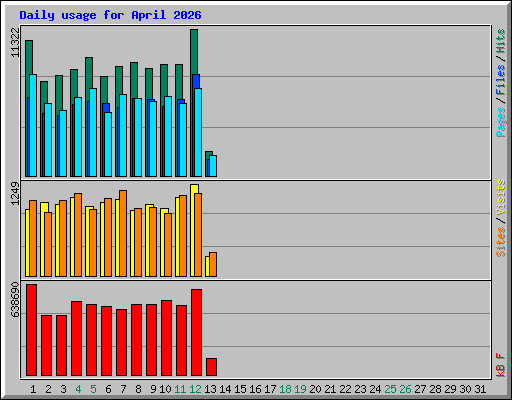
Task: Click the day 9 axis label
Action: click(153, 389)
